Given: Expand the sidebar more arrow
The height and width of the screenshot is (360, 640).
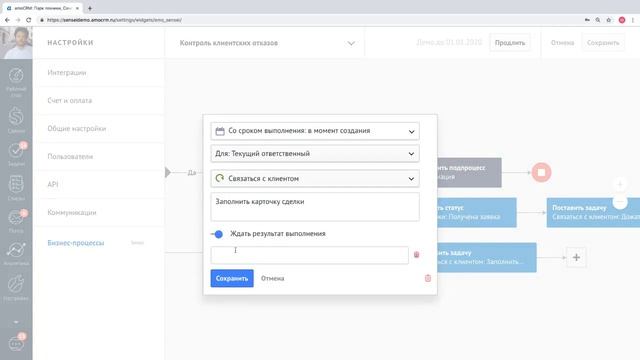Looking at the screenshot, I should 16,322.
